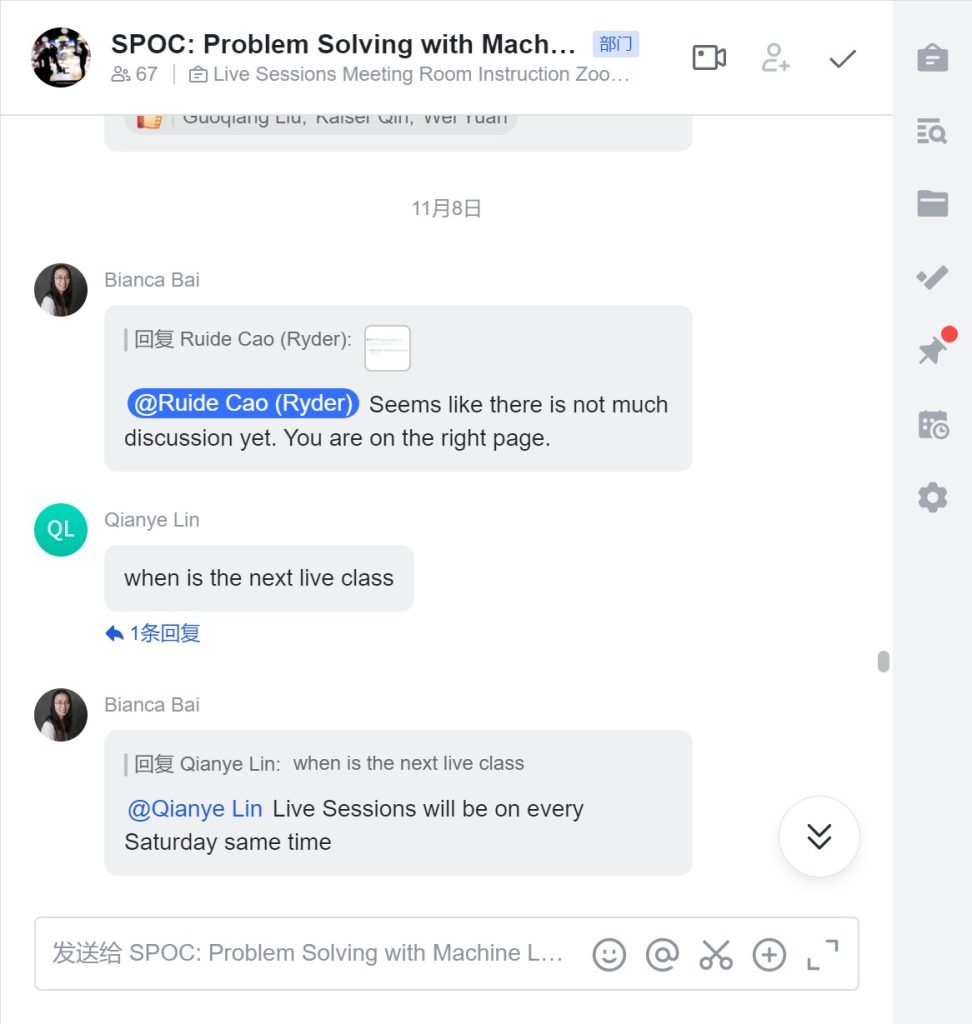
Task: Click the checkmark icon in the header
Action: pyautogui.click(x=842, y=59)
